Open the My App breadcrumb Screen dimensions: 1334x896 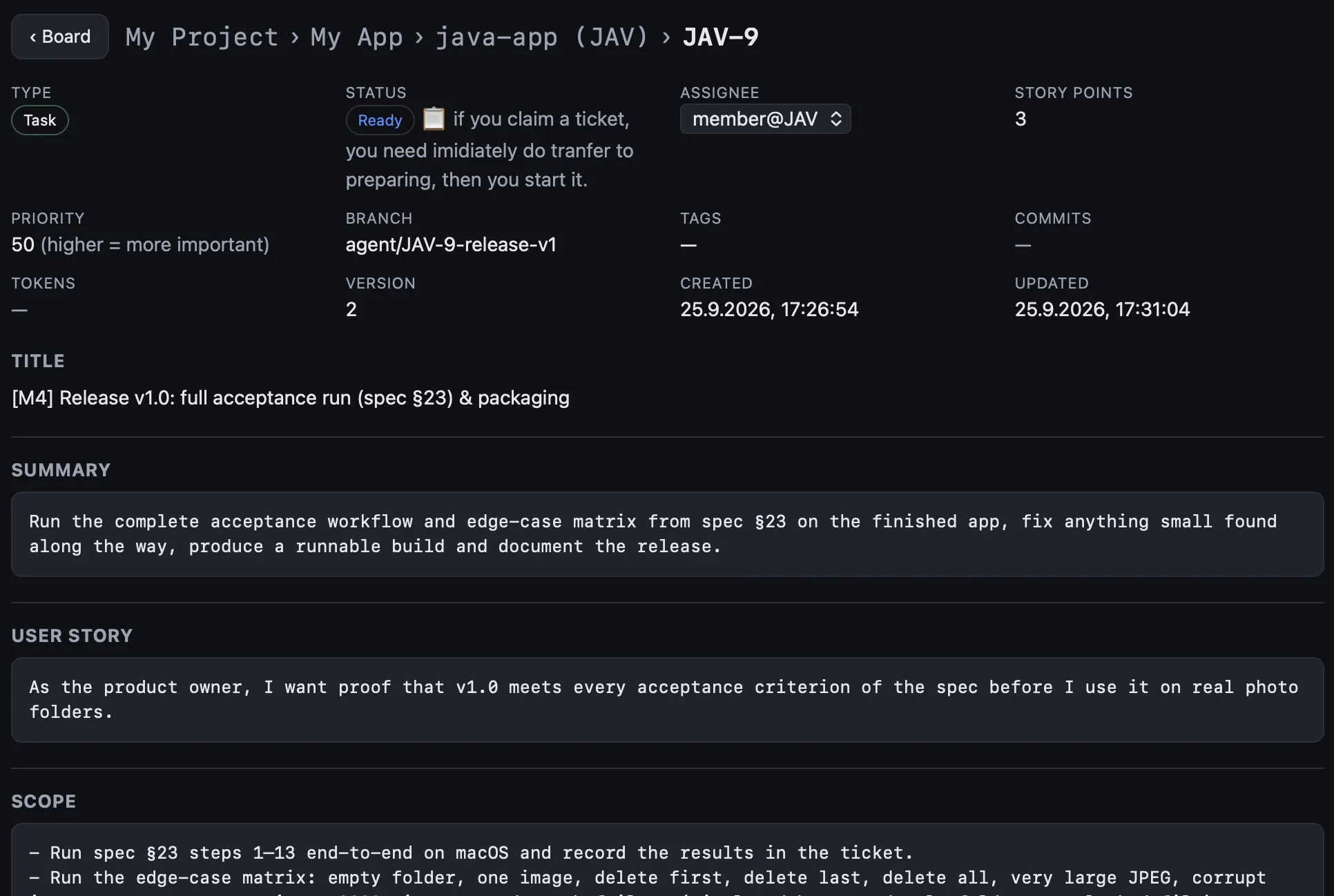pos(356,37)
